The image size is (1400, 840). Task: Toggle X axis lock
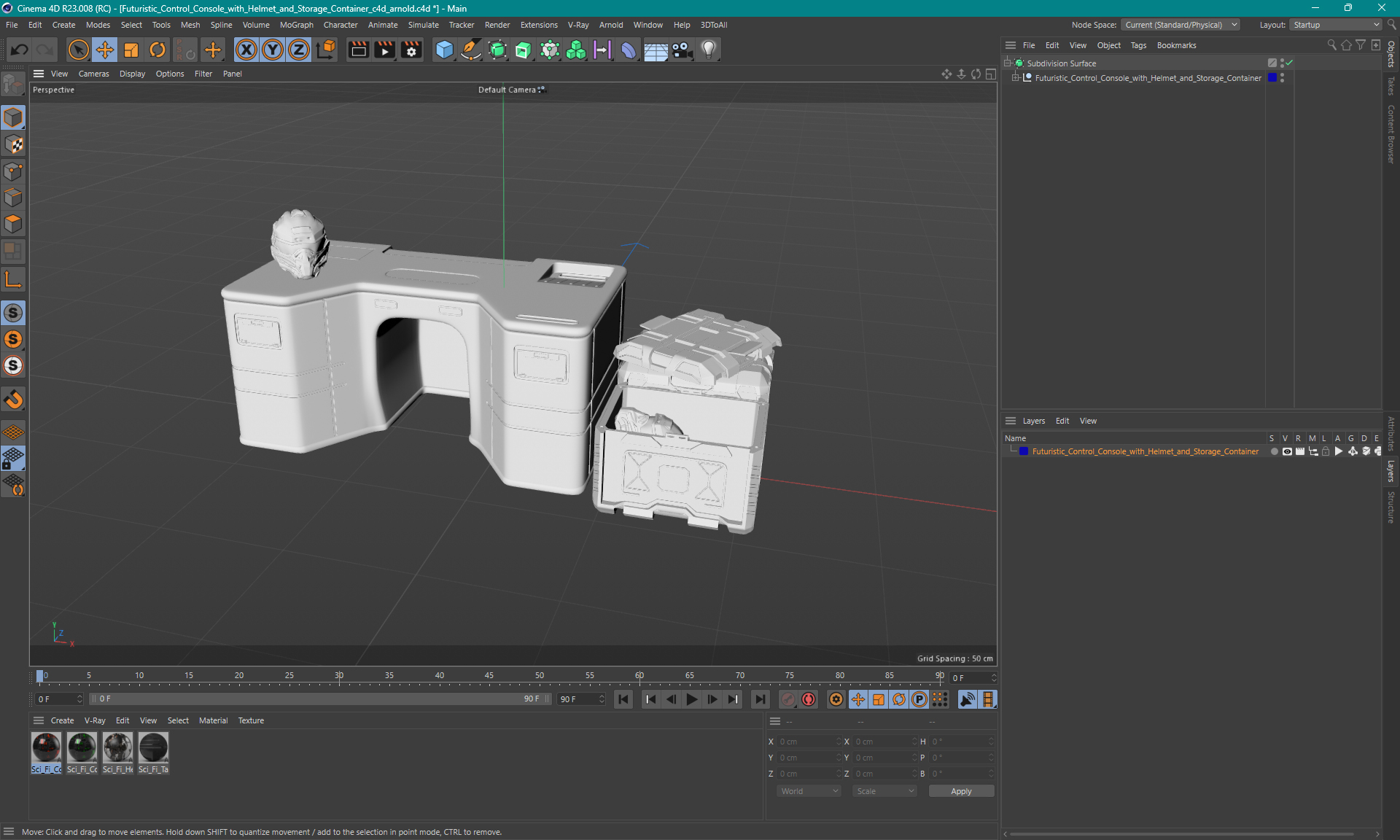pos(246,50)
